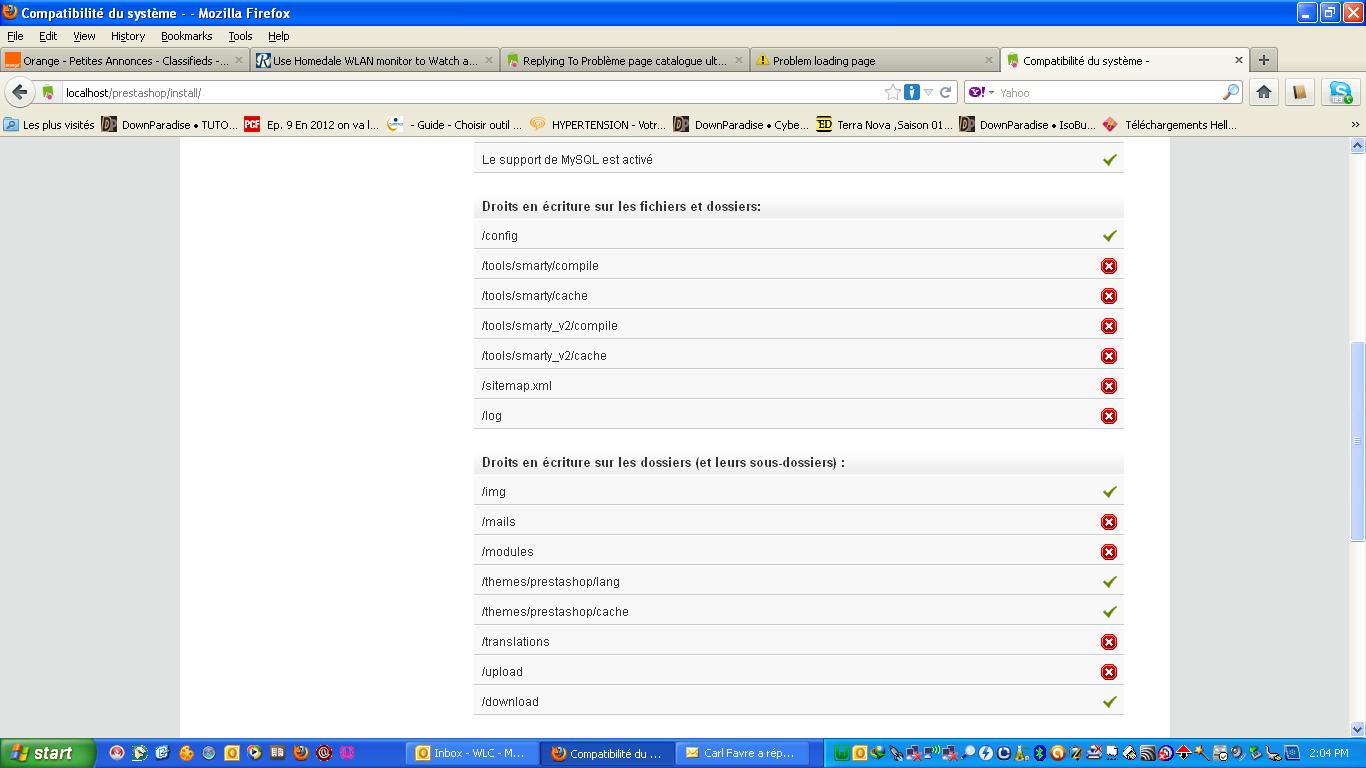Screen dimensions: 1366x768
Task: Click the scrollbar down arrow
Action: point(1357,729)
